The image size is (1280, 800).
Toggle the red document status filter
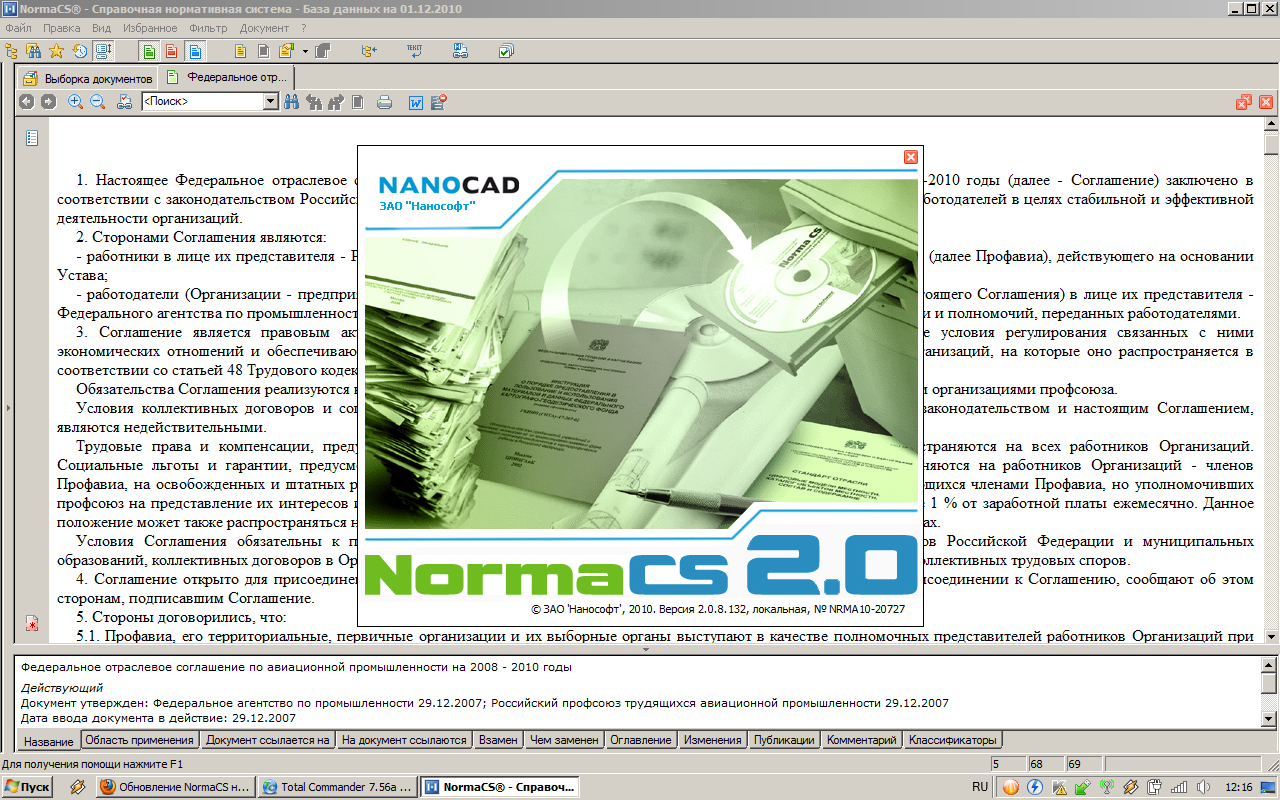click(x=171, y=51)
